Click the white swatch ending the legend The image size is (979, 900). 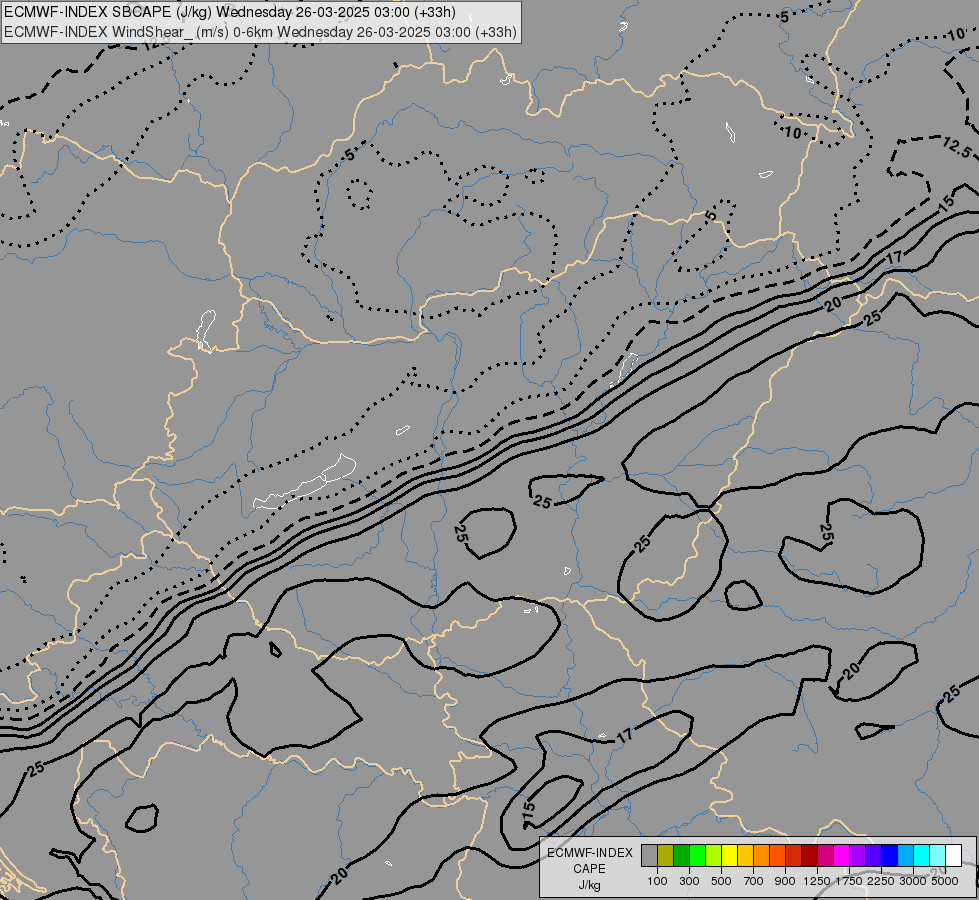tap(954, 855)
